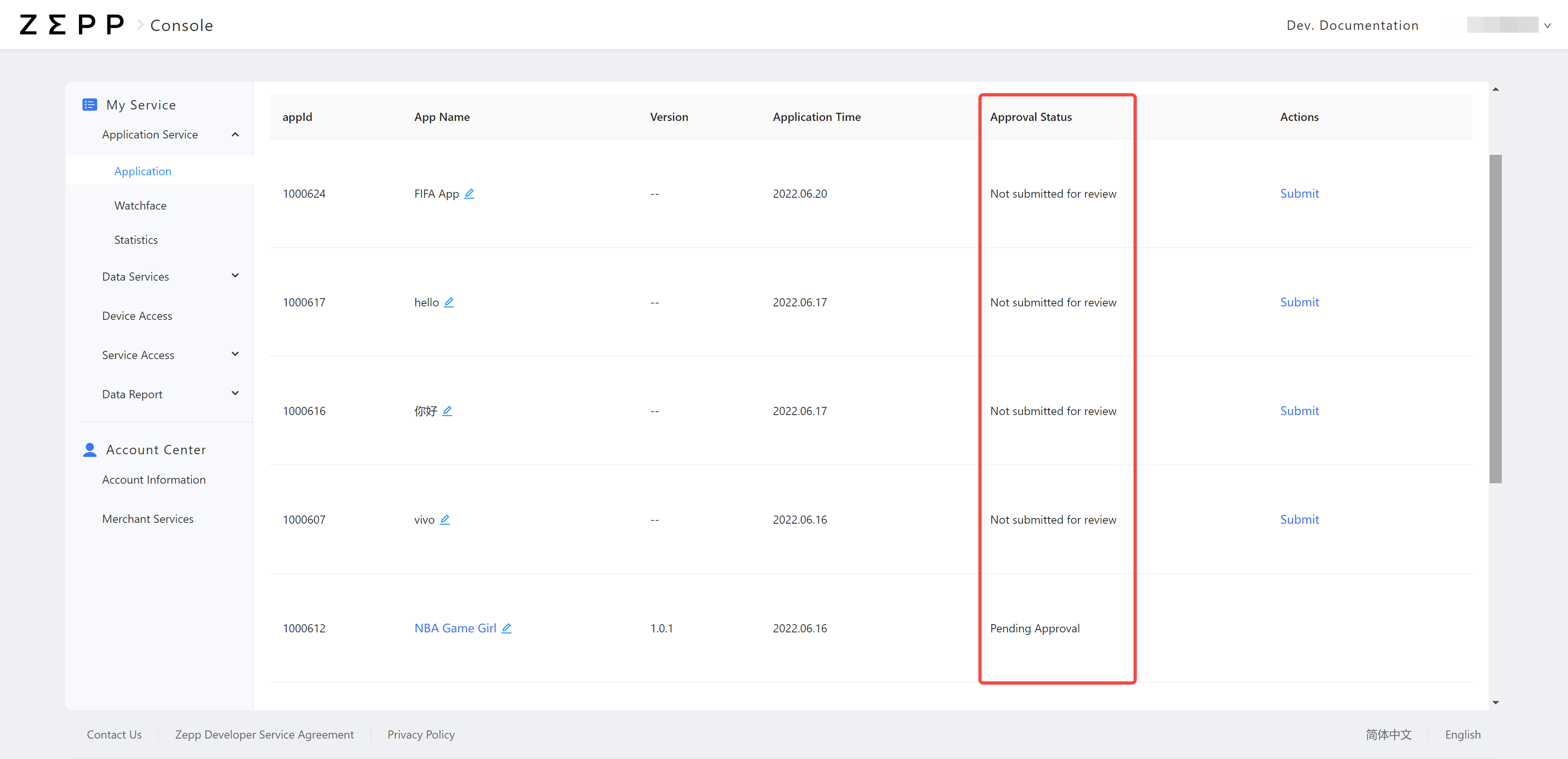Click the scroll-down arrow on the scrollbar
The width and height of the screenshot is (1568, 759).
(x=1496, y=702)
